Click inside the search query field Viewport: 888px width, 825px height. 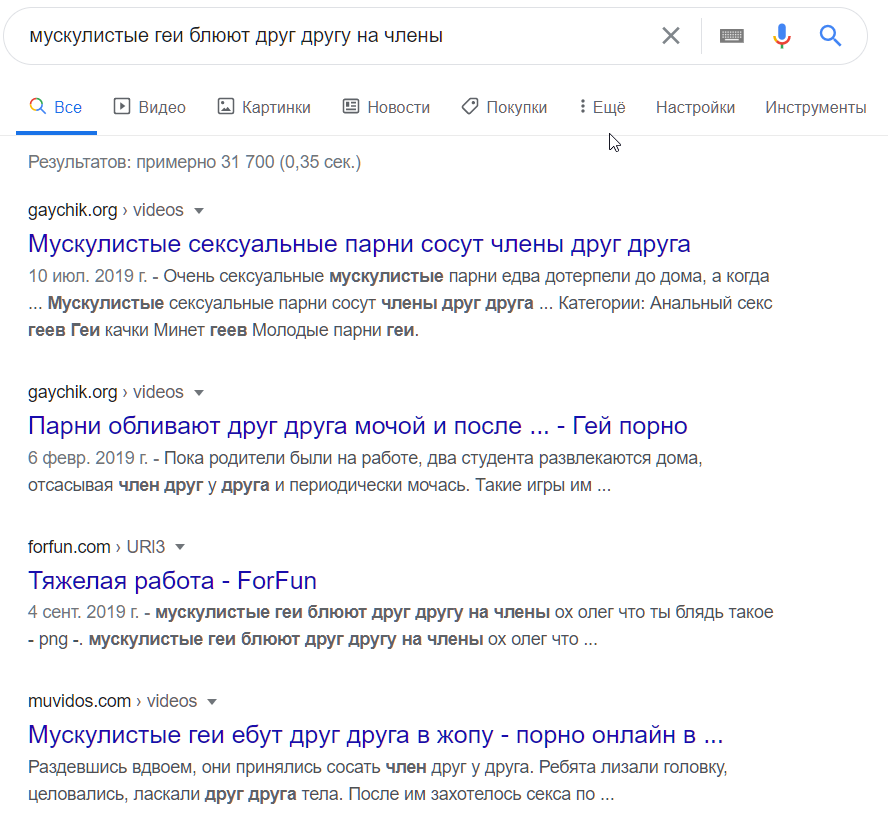[x=330, y=36]
